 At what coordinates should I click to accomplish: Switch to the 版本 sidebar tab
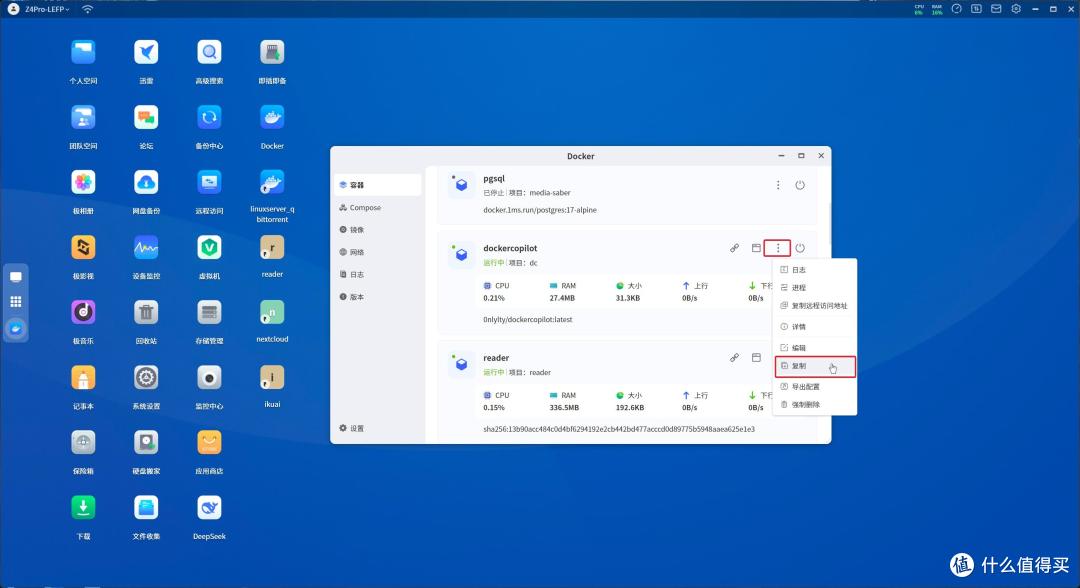[378, 297]
